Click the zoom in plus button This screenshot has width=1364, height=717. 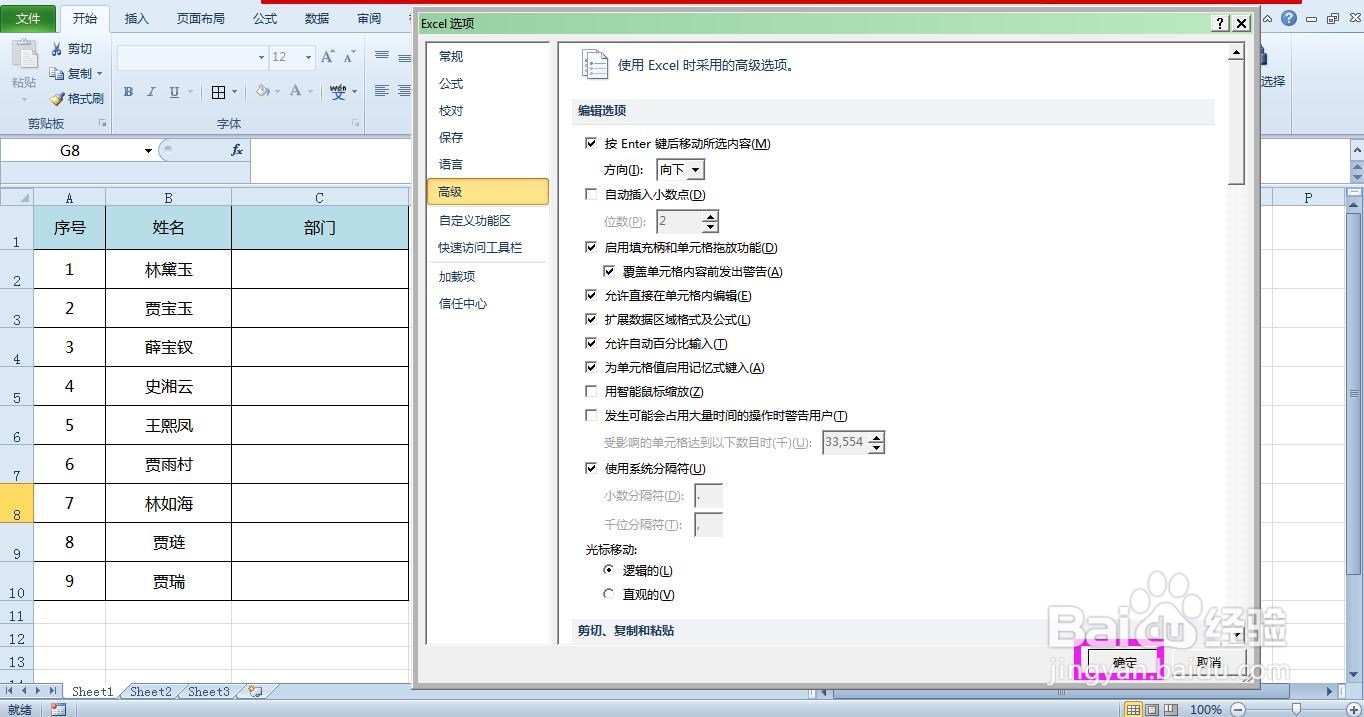coord(1354,709)
